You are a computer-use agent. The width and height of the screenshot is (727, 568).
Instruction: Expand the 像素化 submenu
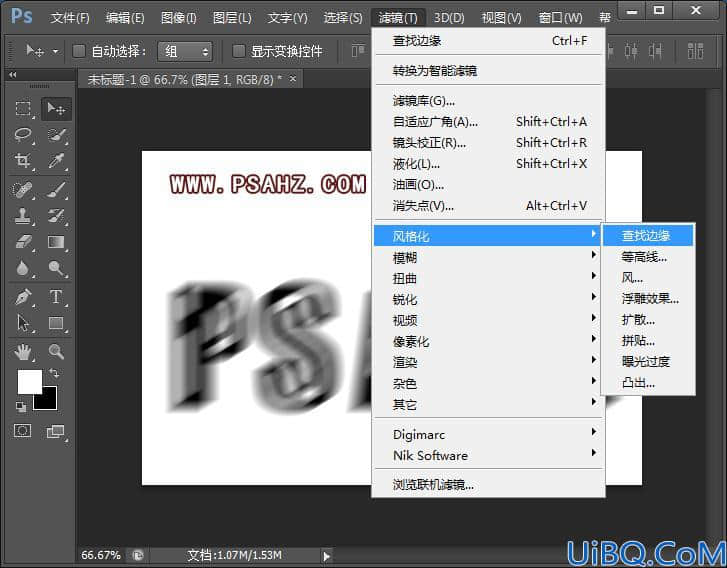pyautogui.click(x=488, y=341)
